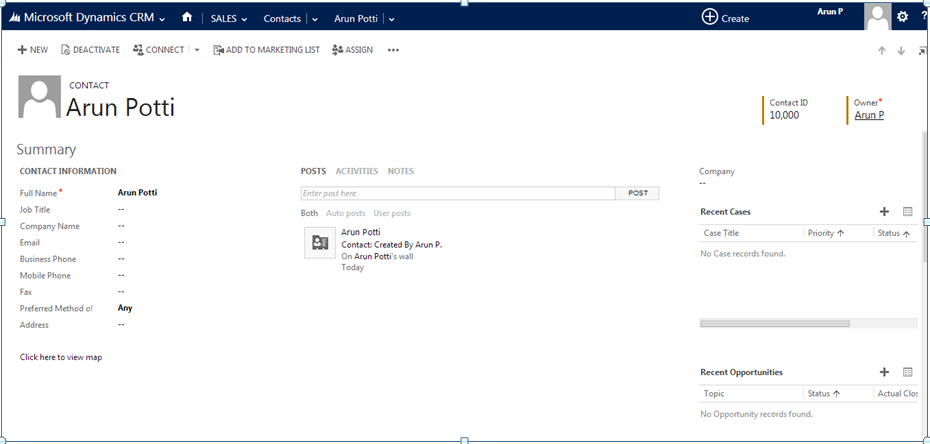Image resolution: width=930 pixels, height=444 pixels.
Task: Click the Email field value
Action: click(x=121, y=242)
